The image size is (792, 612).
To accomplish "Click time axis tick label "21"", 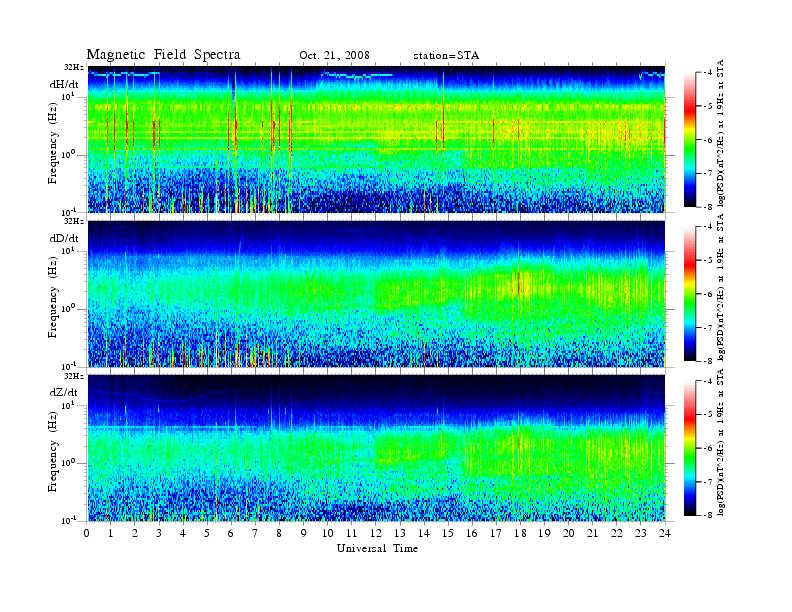I will pos(592,533).
